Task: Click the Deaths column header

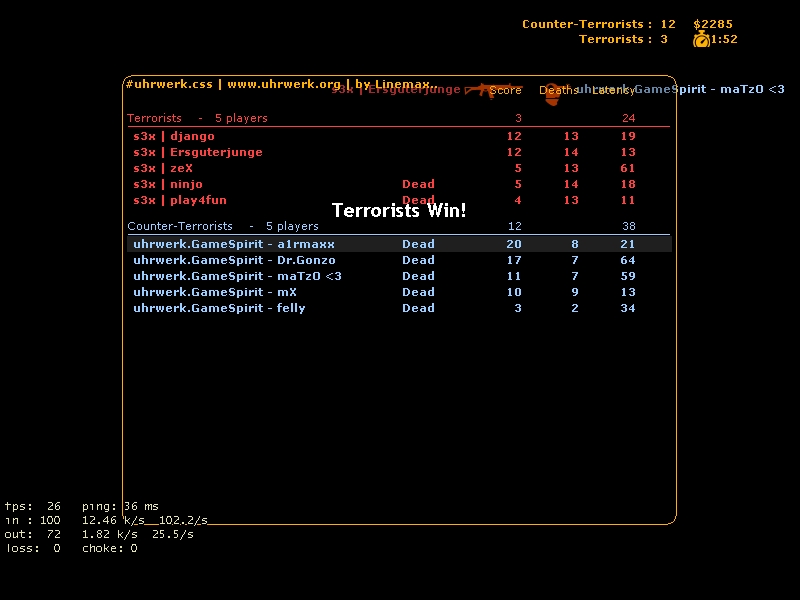Action: (558, 90)
